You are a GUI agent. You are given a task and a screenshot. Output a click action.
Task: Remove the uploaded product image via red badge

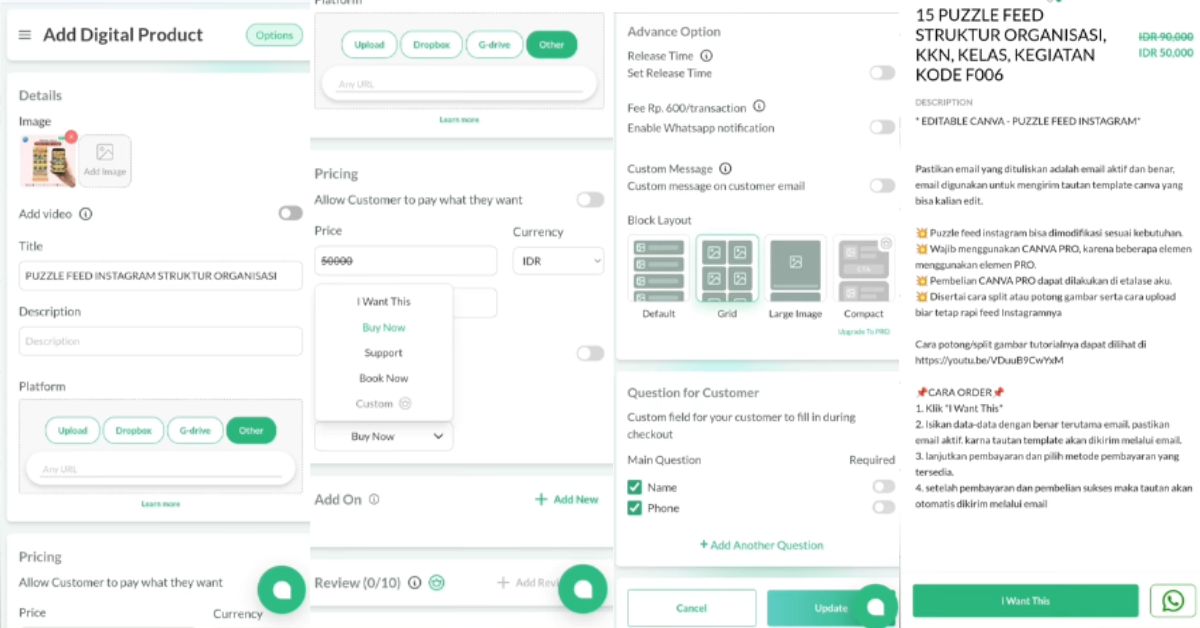click(71, 136)
